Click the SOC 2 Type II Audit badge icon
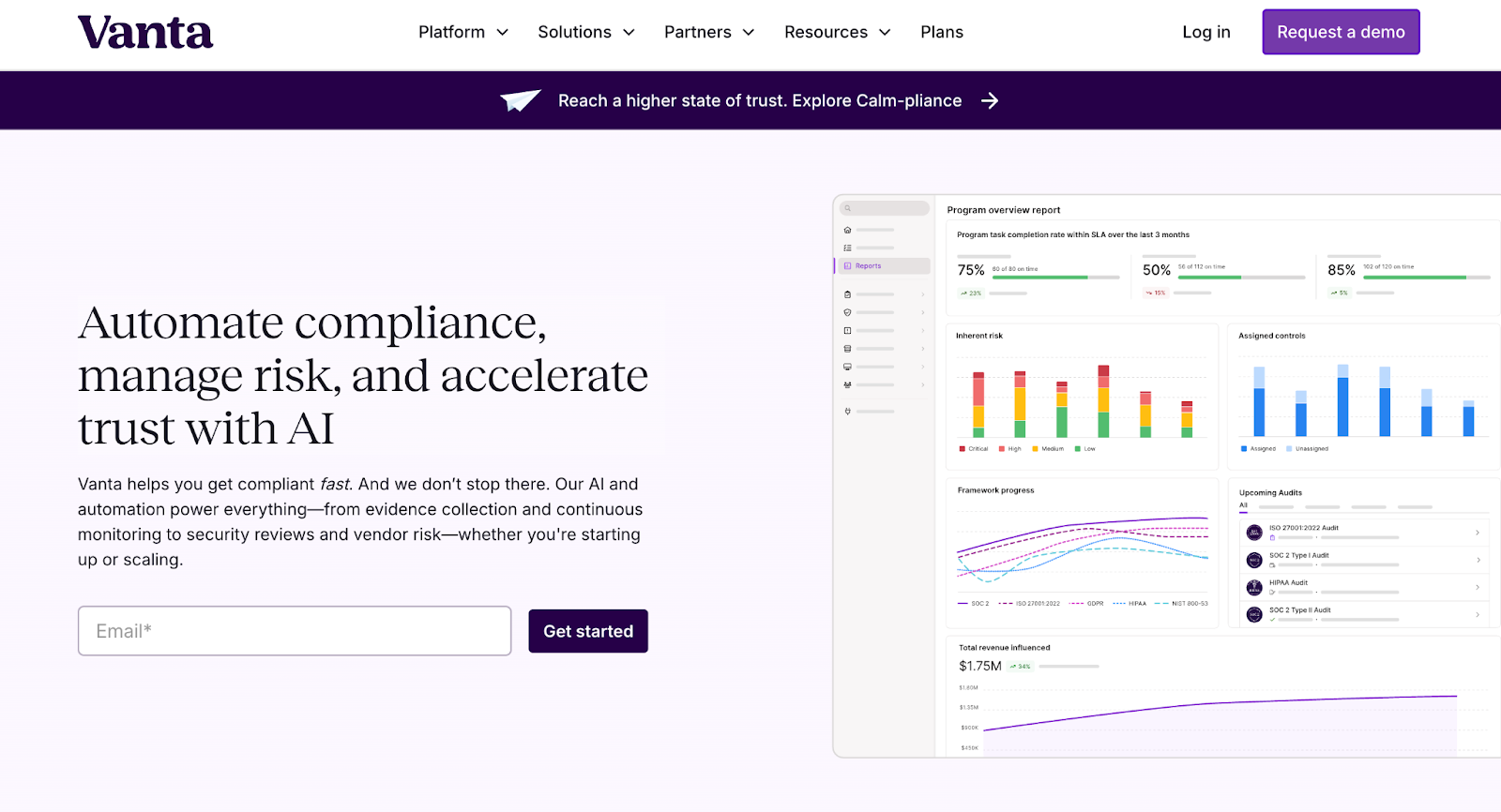The image size is (1501, 812). pyautogui.click(x=1254, y=615)
